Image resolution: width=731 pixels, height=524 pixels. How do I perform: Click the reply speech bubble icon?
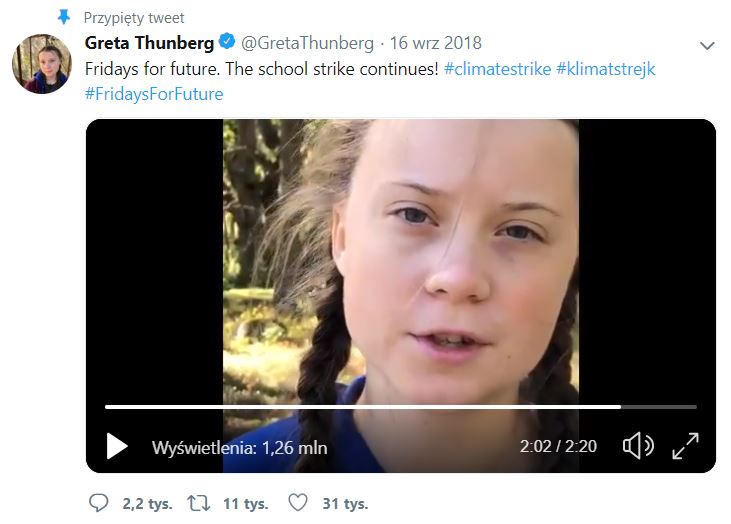pos(98,503)
